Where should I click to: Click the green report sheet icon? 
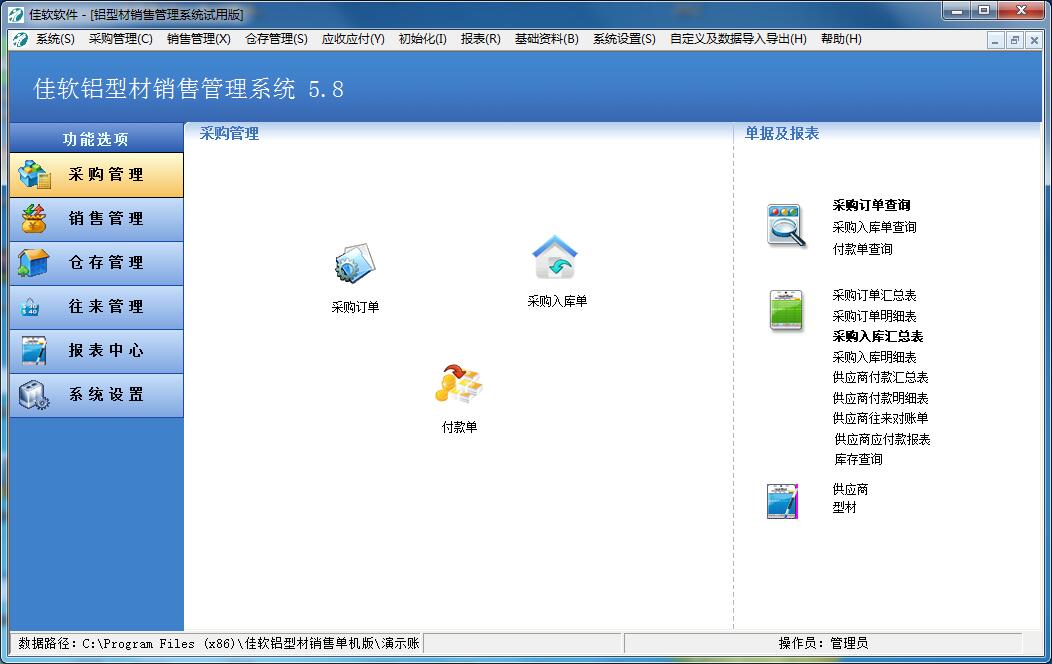tap(786, 311)
